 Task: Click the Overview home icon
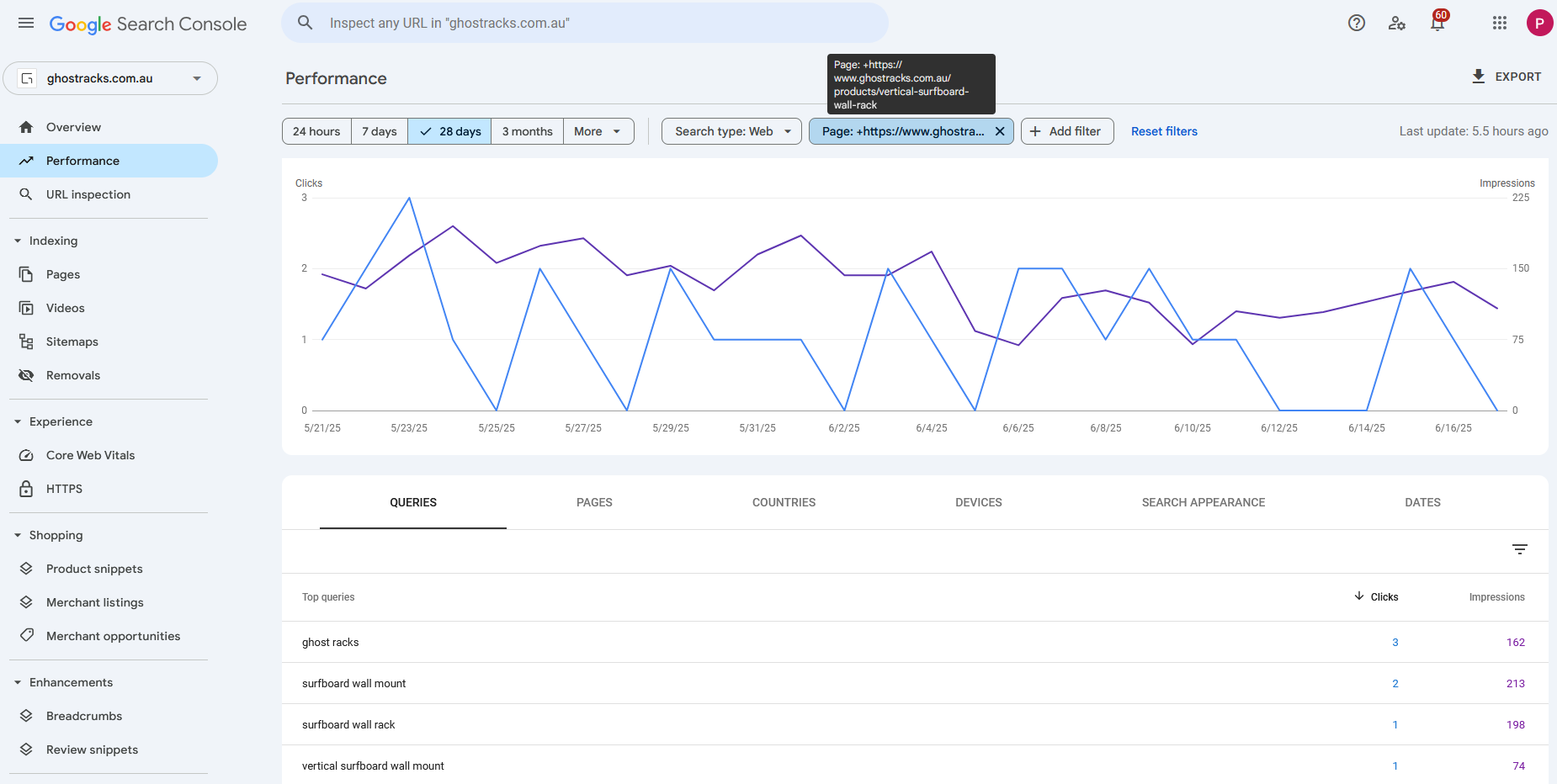[x=26, y=127]
